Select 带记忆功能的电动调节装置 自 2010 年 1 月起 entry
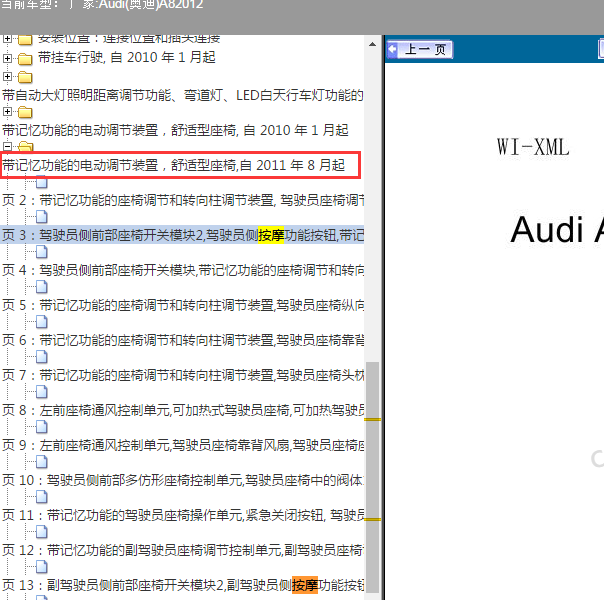604x600 pixels. pos(175,130)
